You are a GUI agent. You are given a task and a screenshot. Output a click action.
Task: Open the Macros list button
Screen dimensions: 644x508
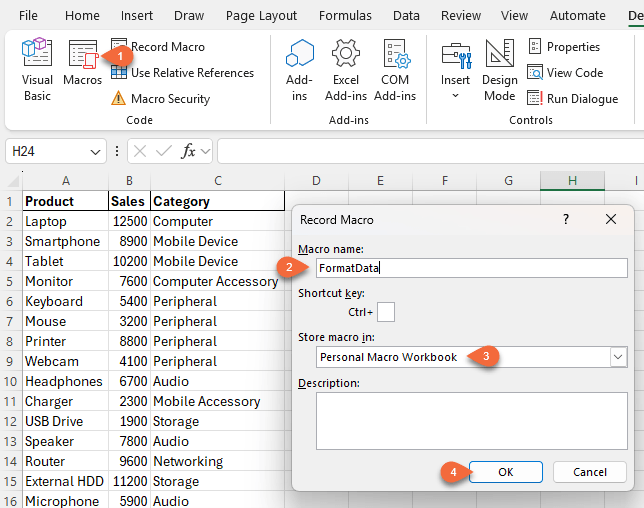point(83,62)
